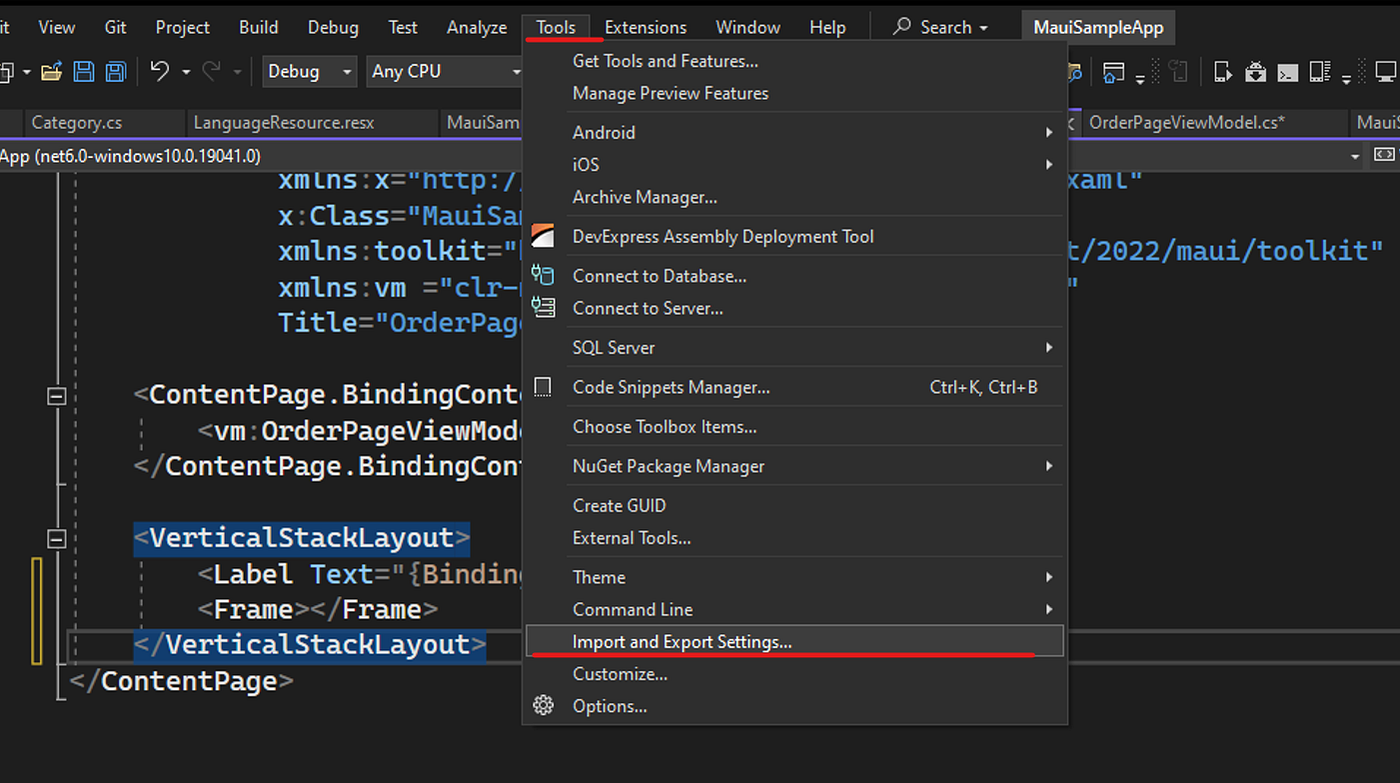Screen dimensions: 1400x783
Task: Click the Android SDK manager robot icon
Action: (1254, 72)
